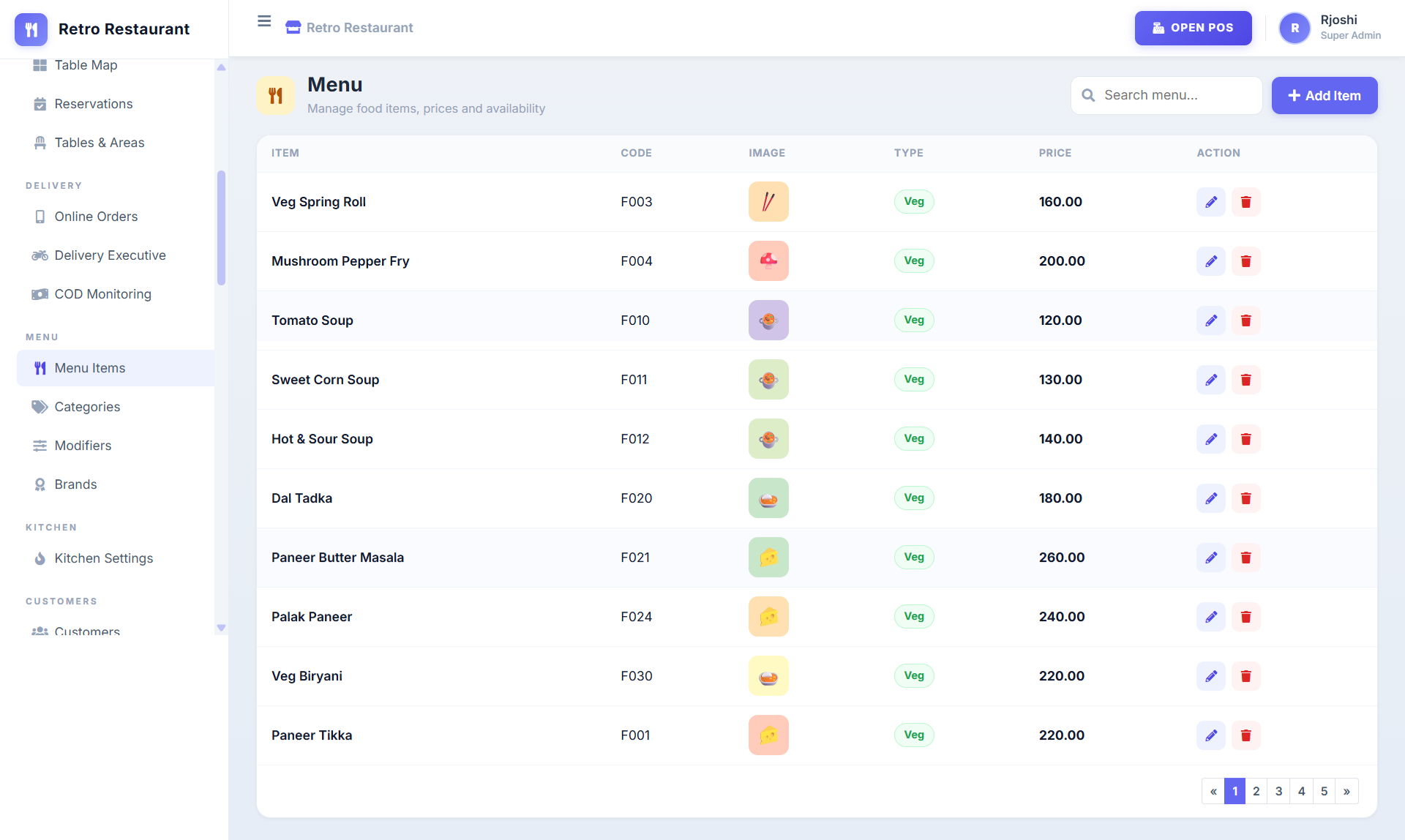Image resolution: width=1405 pixels, height=840 pixels.
Task: Click the PRICE column header
Action: (1054, 153)
